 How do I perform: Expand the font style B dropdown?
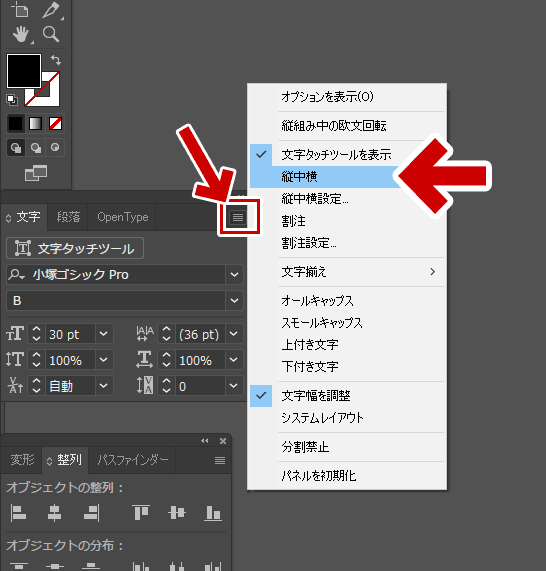[x=234, y=301]
